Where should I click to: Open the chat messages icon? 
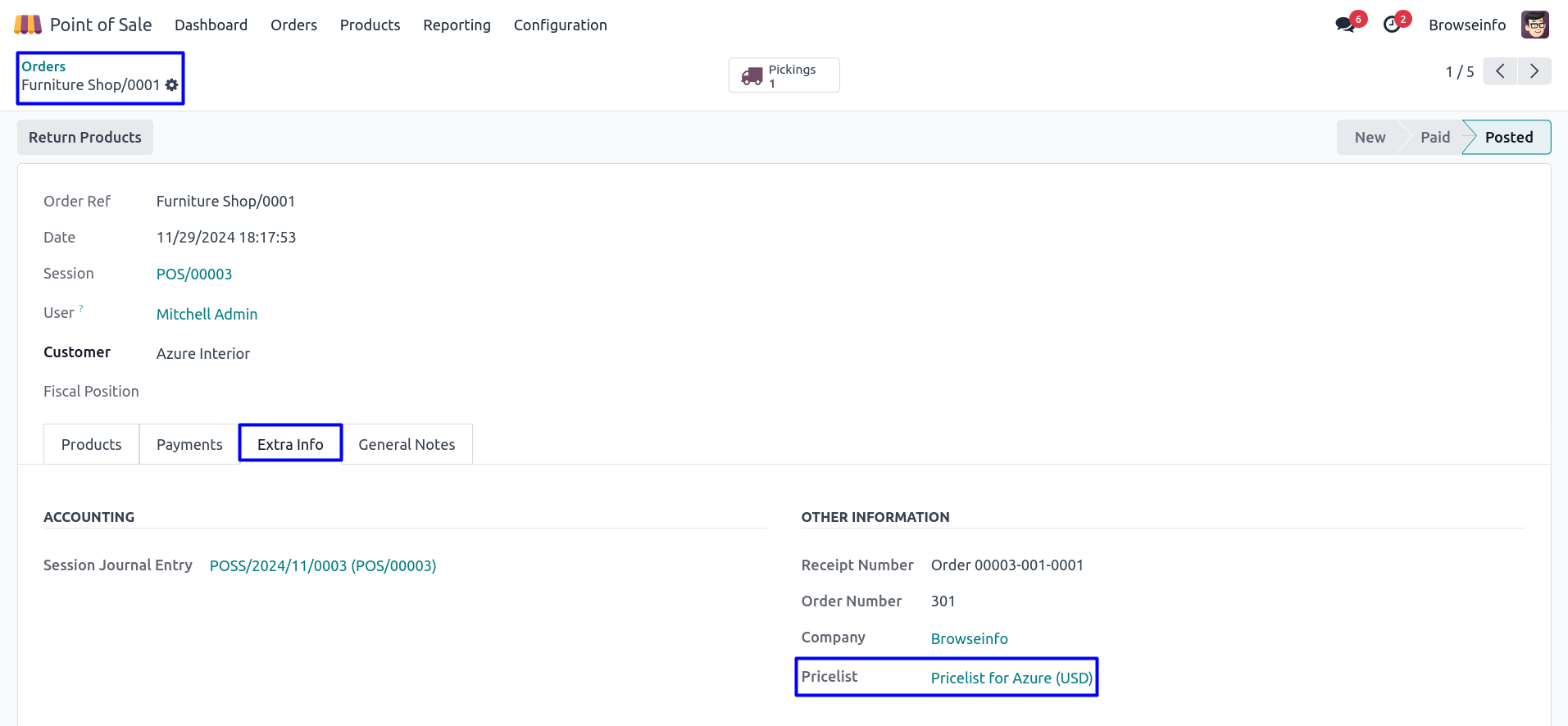click(1344, 25)
